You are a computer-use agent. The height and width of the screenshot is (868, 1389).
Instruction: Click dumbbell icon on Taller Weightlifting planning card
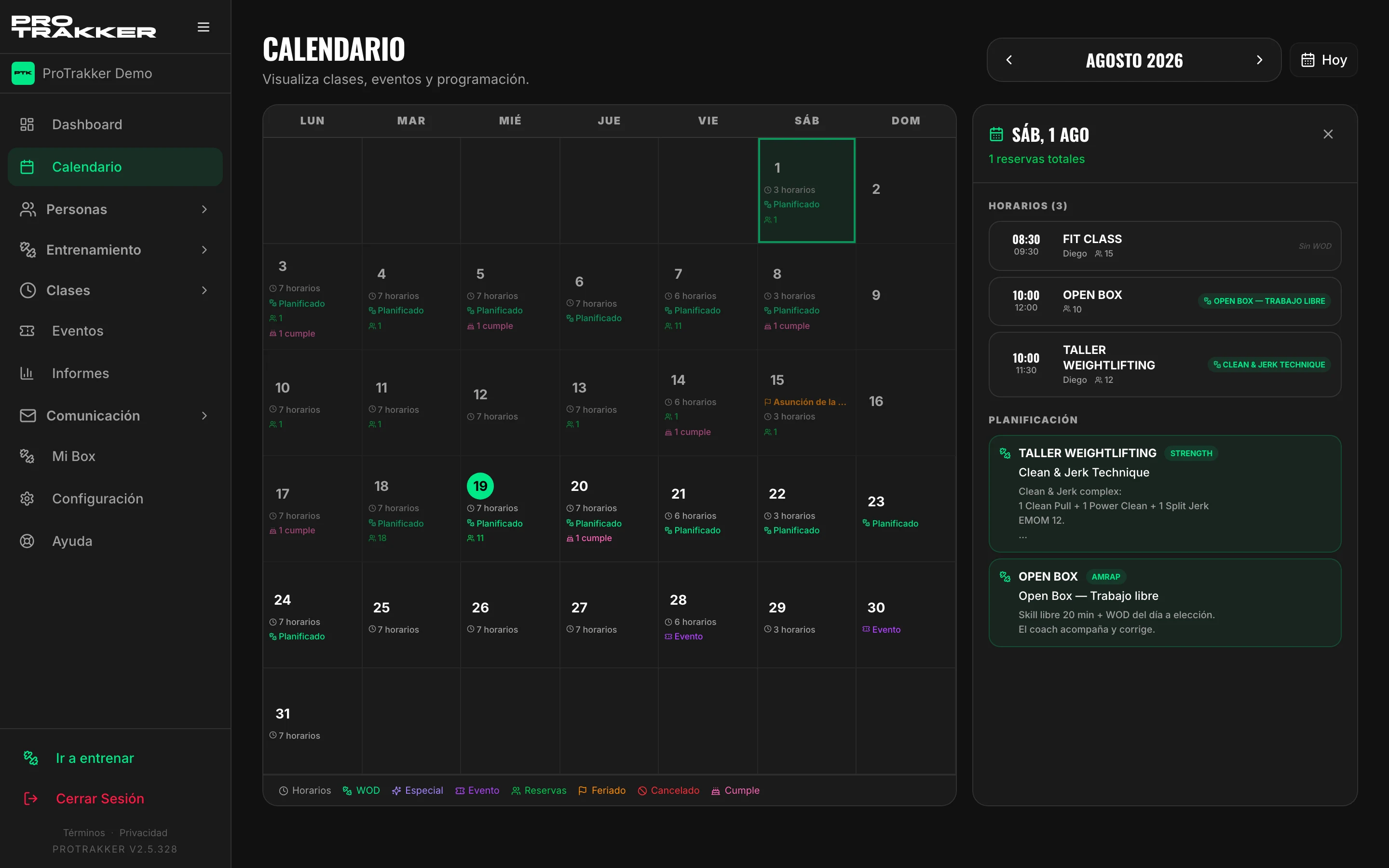coord(1005,453)
